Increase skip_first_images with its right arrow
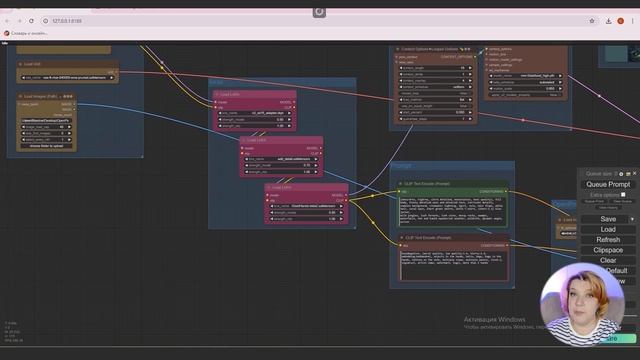The width and height of the screenshot is (640, 360). (69, 133)
